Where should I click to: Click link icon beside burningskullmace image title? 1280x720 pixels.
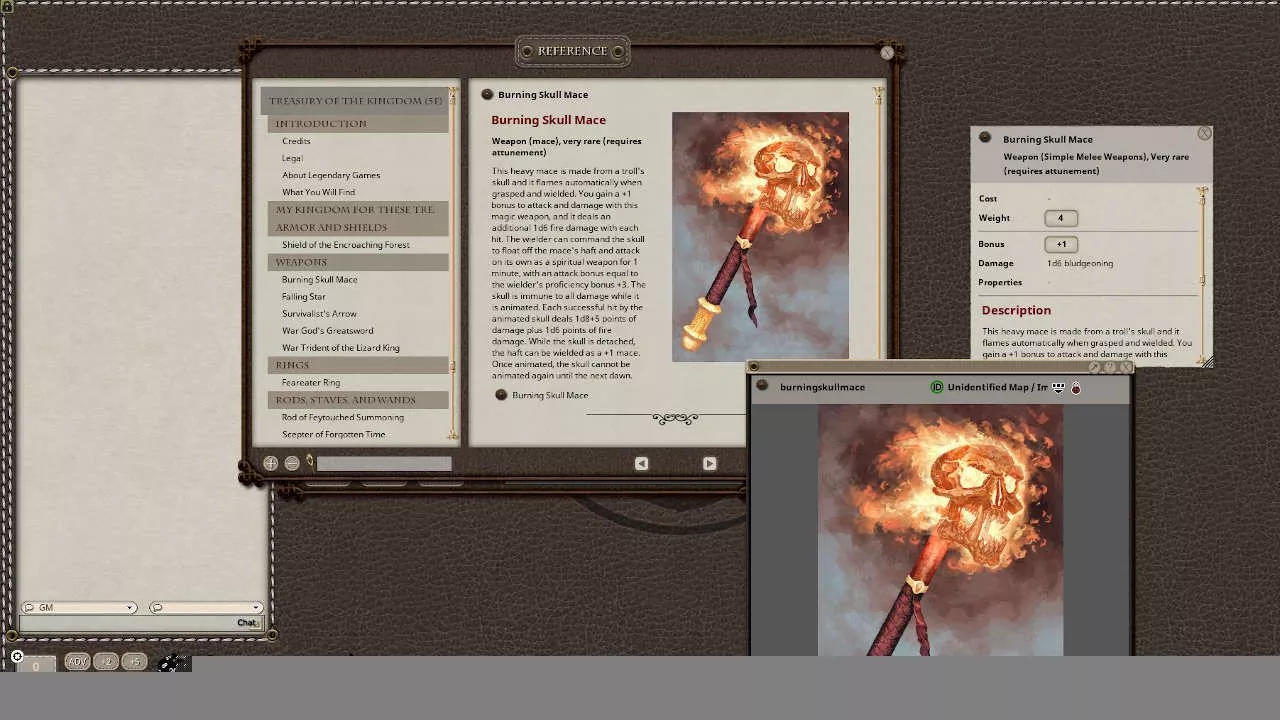(x=762, y=386)
